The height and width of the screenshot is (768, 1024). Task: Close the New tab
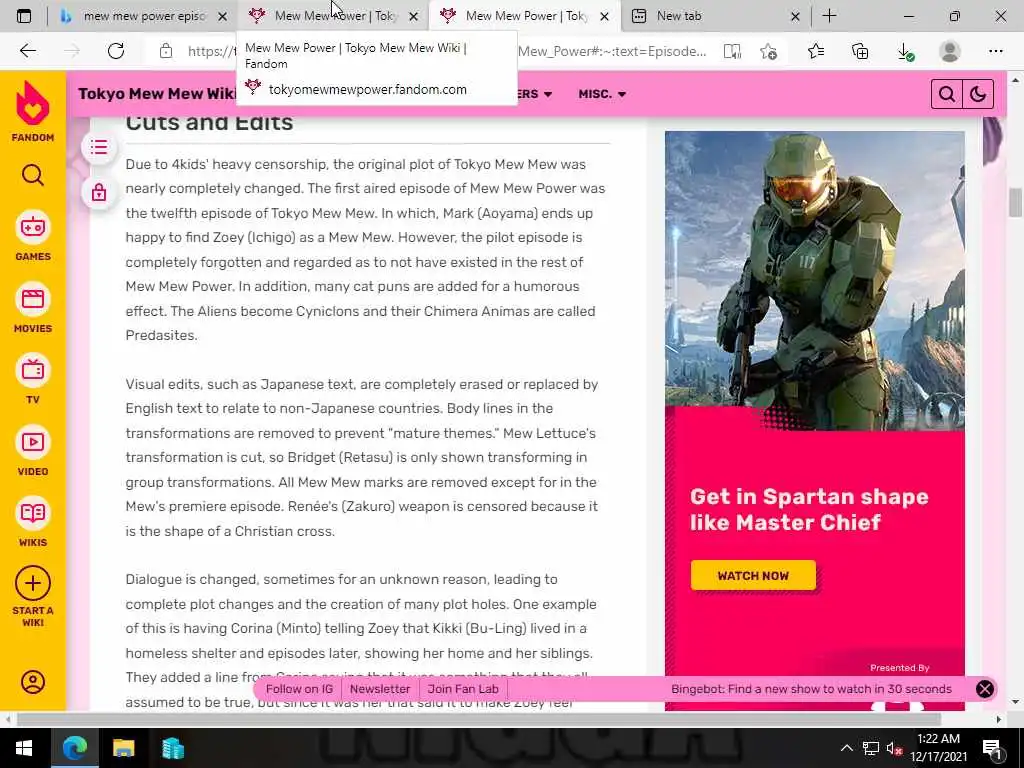pyautogui.click(x=795, y=16)
